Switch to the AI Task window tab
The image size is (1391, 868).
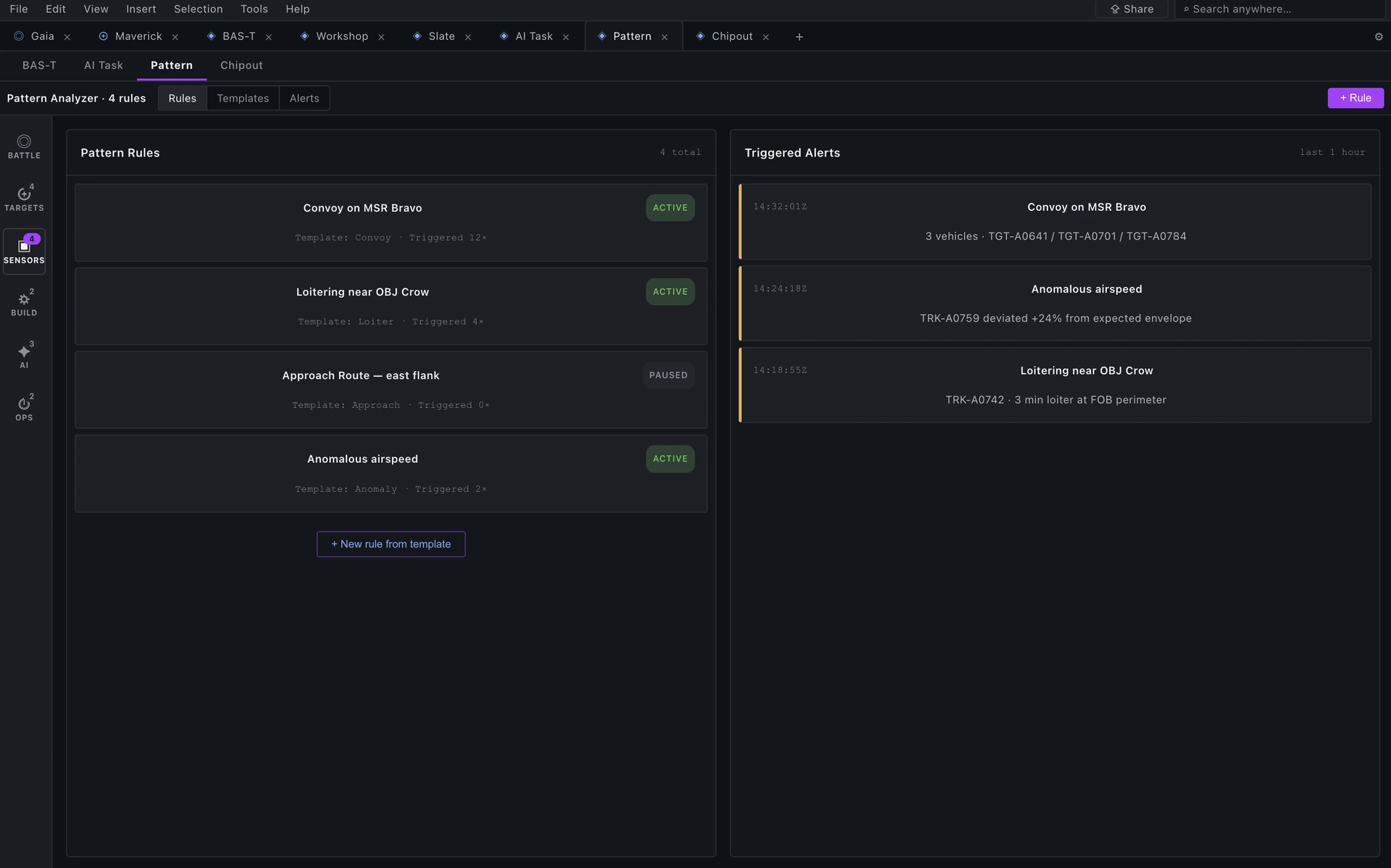coord(534,36)
